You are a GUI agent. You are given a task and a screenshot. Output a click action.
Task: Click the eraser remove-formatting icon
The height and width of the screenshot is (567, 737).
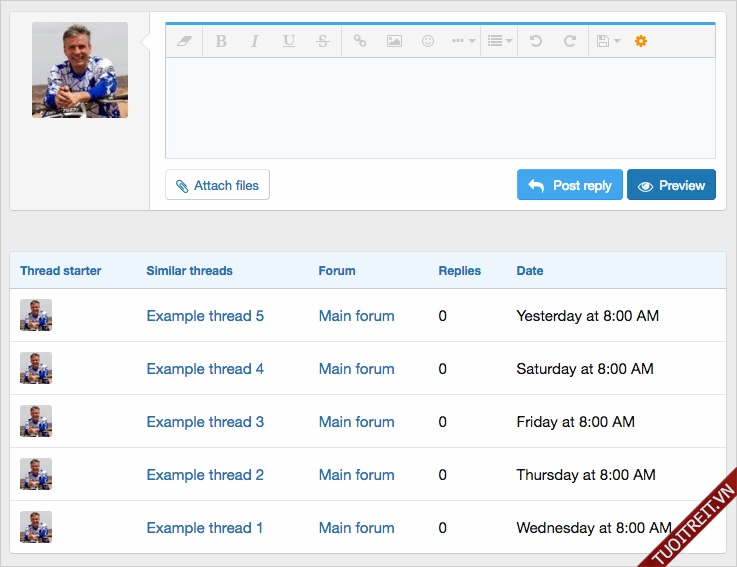coord(184,41)
